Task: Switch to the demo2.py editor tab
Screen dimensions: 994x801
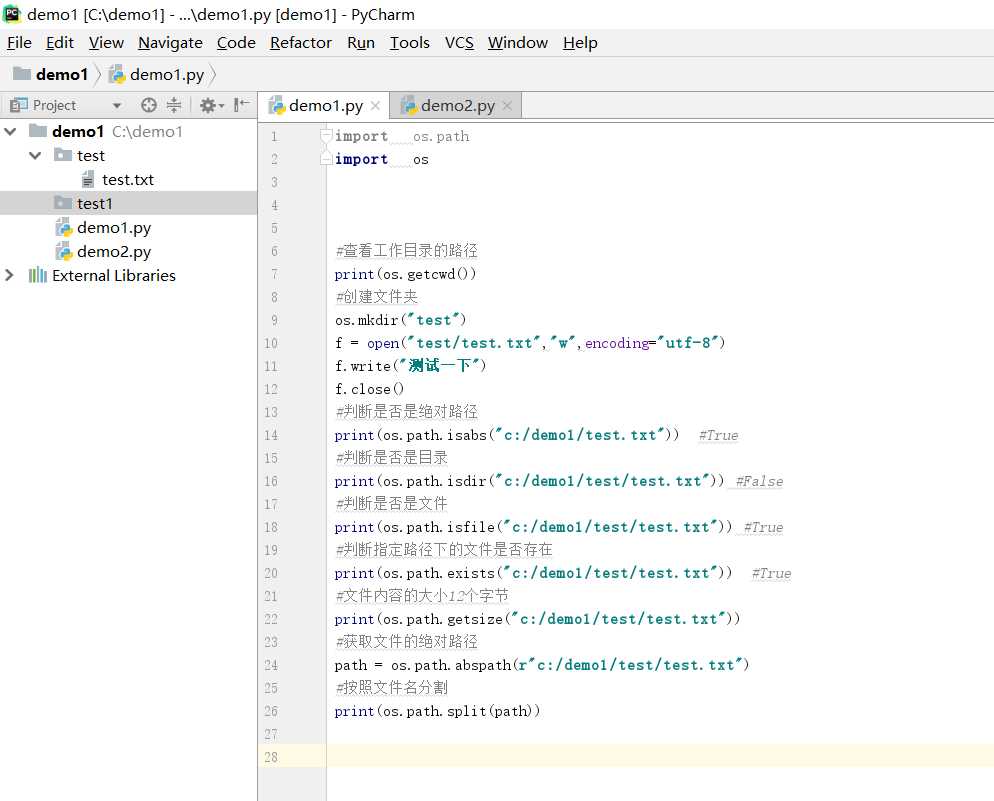Action: 457,106
